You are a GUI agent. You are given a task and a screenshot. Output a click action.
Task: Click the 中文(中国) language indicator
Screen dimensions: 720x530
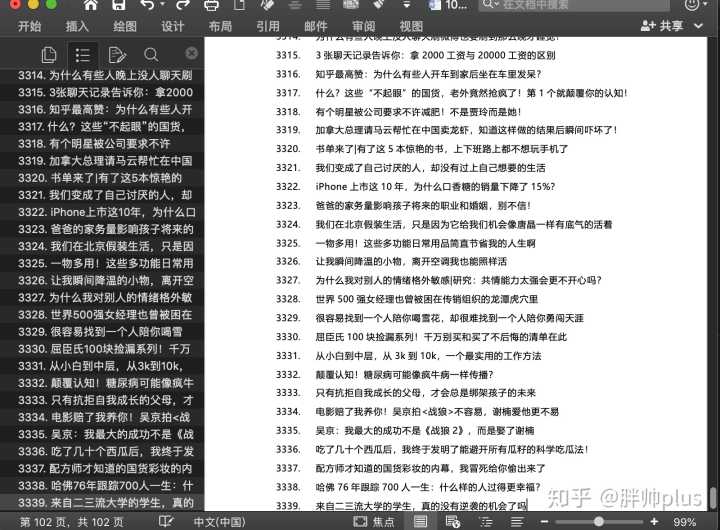[219, 522]
